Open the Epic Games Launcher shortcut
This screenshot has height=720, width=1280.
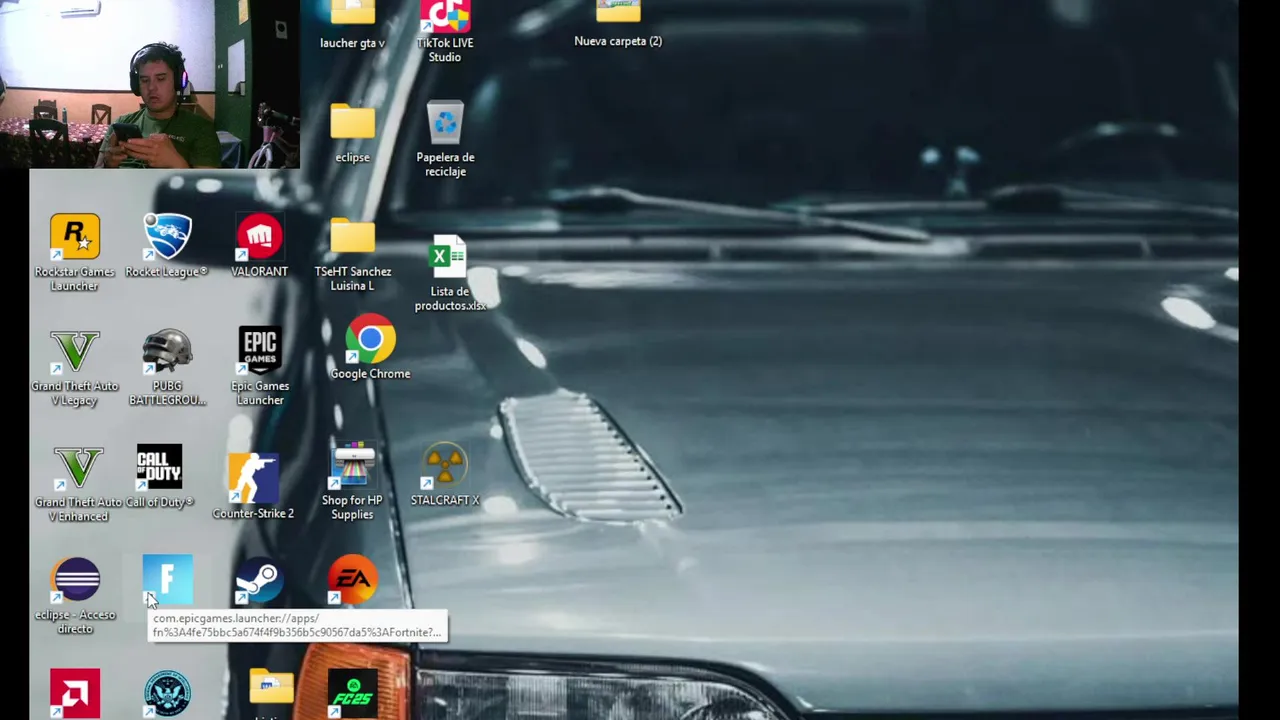pyautogui.click(x=259, y=352)
